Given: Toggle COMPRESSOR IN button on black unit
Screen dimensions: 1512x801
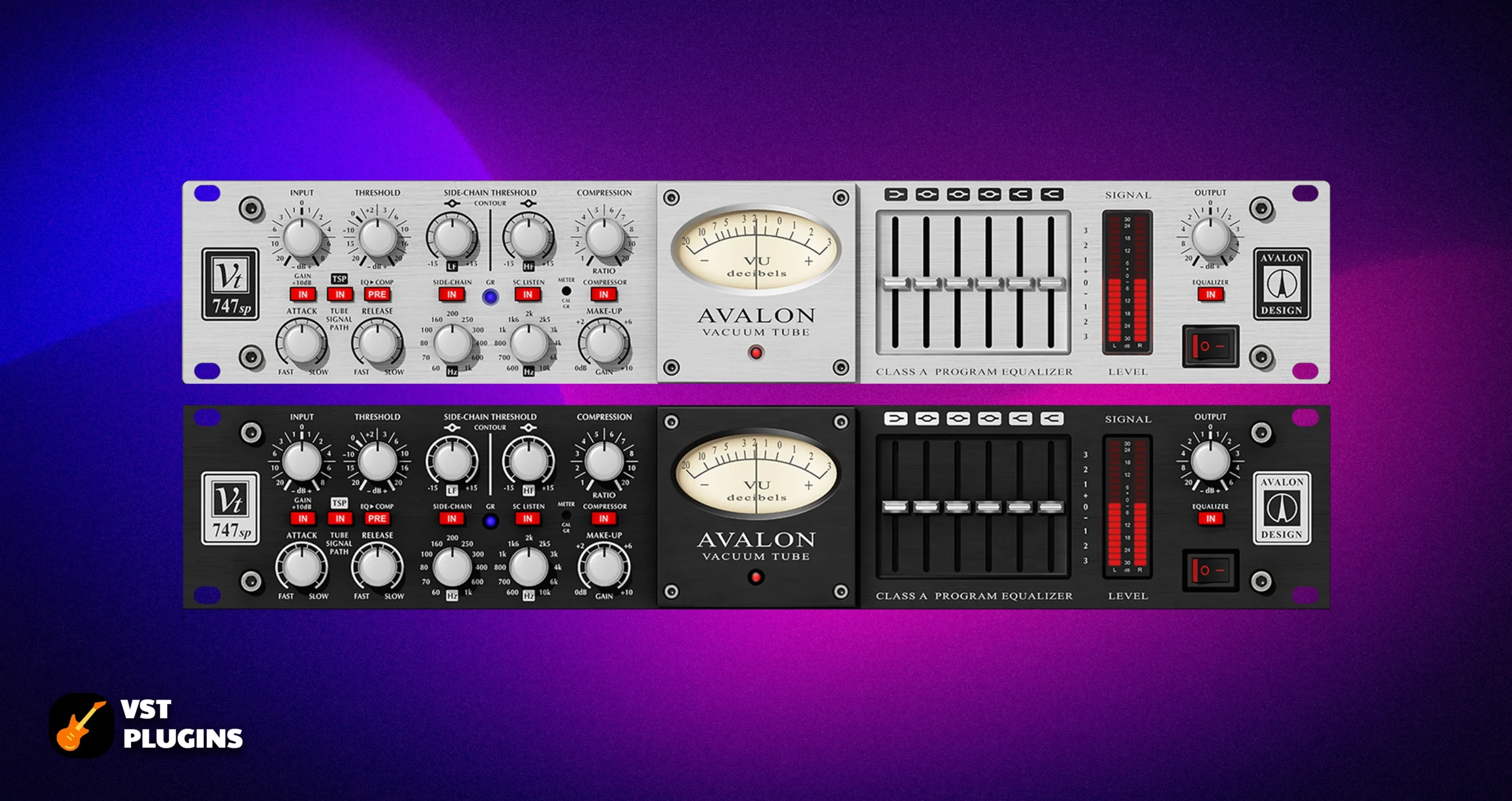Looking at the screenshot, I should coord(604,518).
